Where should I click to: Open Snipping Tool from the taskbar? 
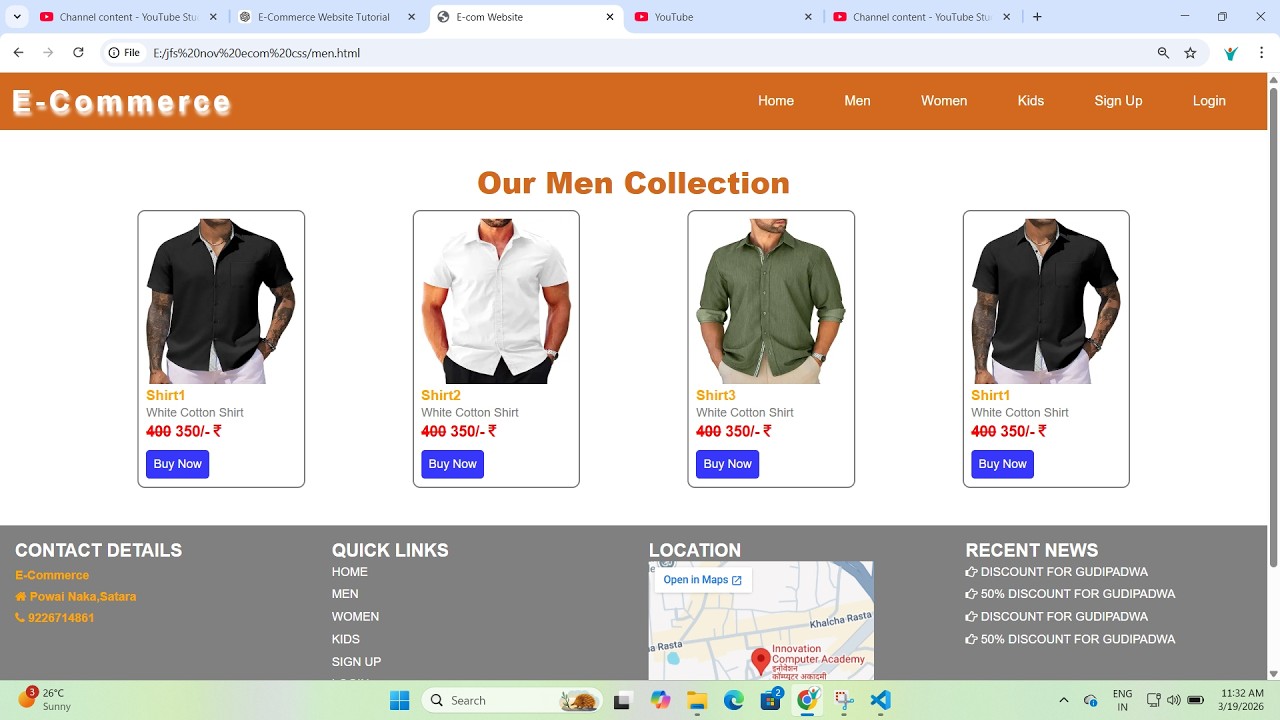coord(844,700)
